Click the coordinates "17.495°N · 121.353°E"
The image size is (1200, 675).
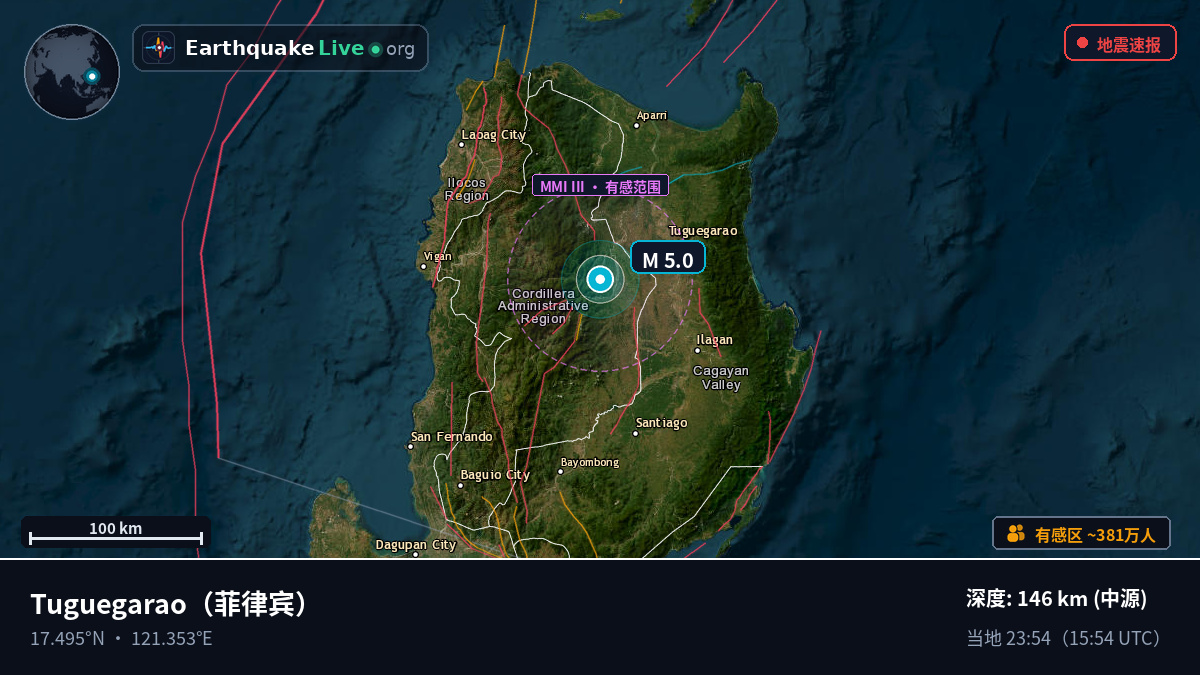121,639
